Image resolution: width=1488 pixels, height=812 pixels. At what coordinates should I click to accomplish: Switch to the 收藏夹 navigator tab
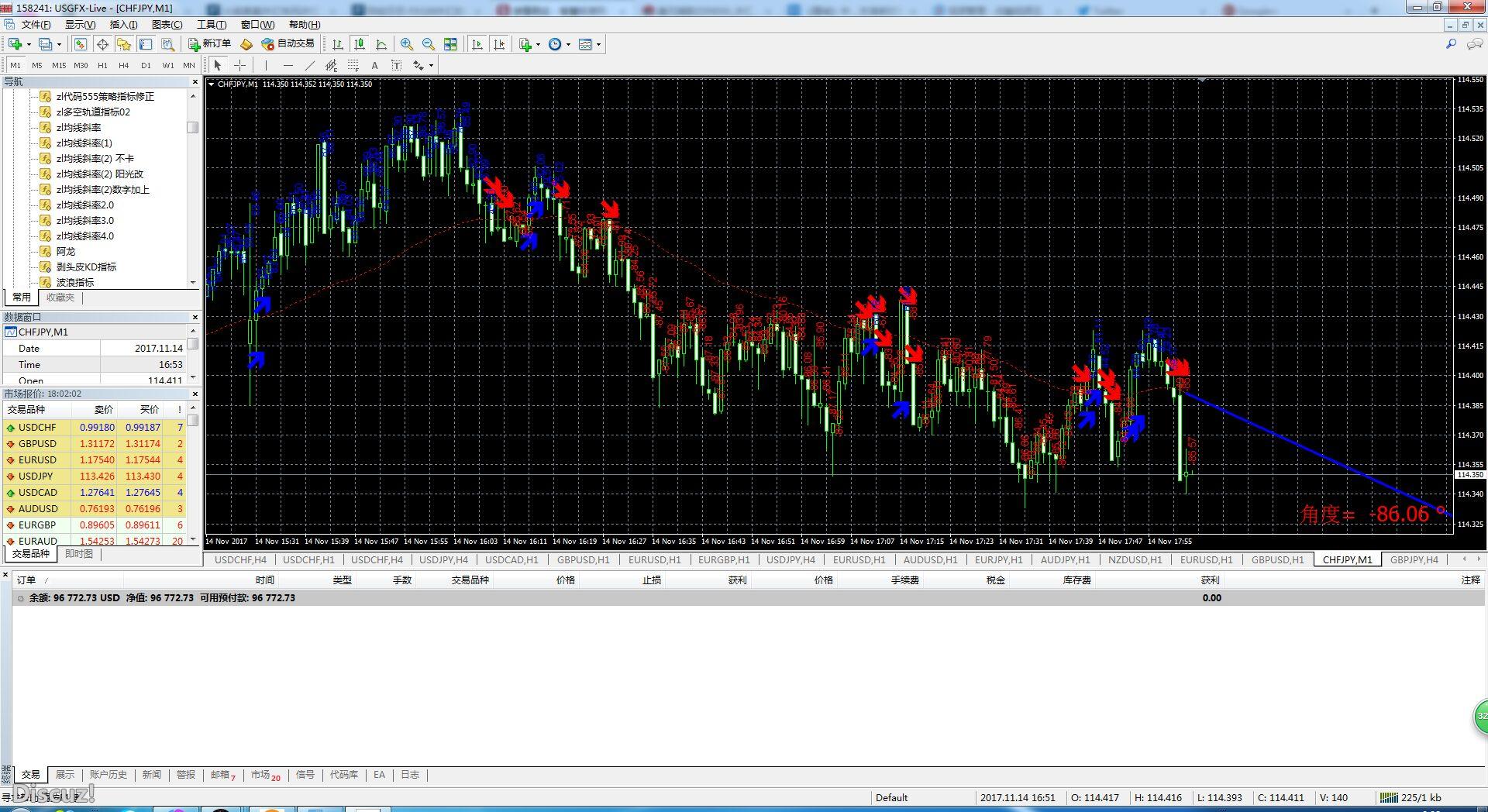tap(60, 298)
